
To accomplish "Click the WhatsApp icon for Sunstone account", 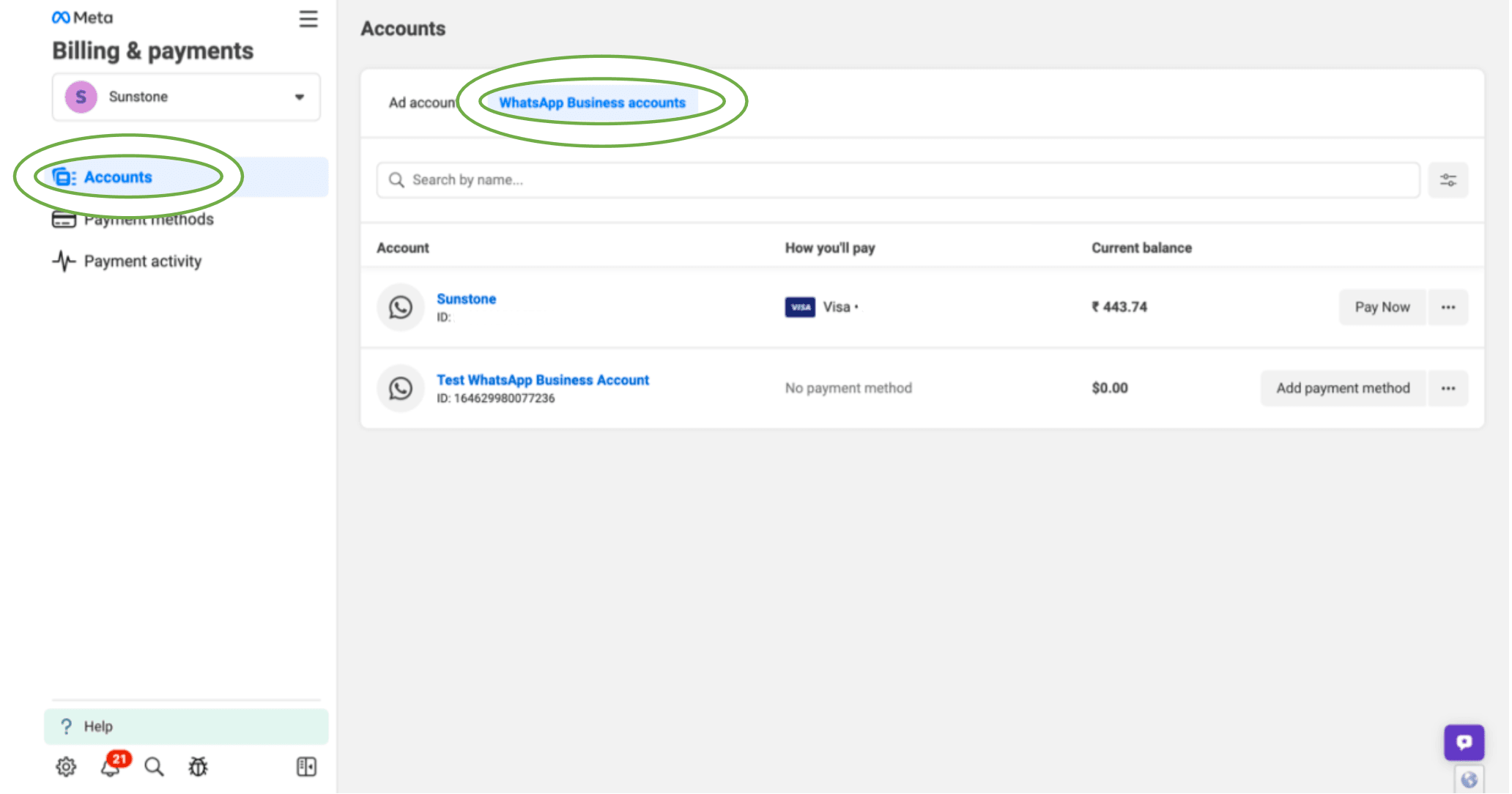I will (x=401, y=308).
